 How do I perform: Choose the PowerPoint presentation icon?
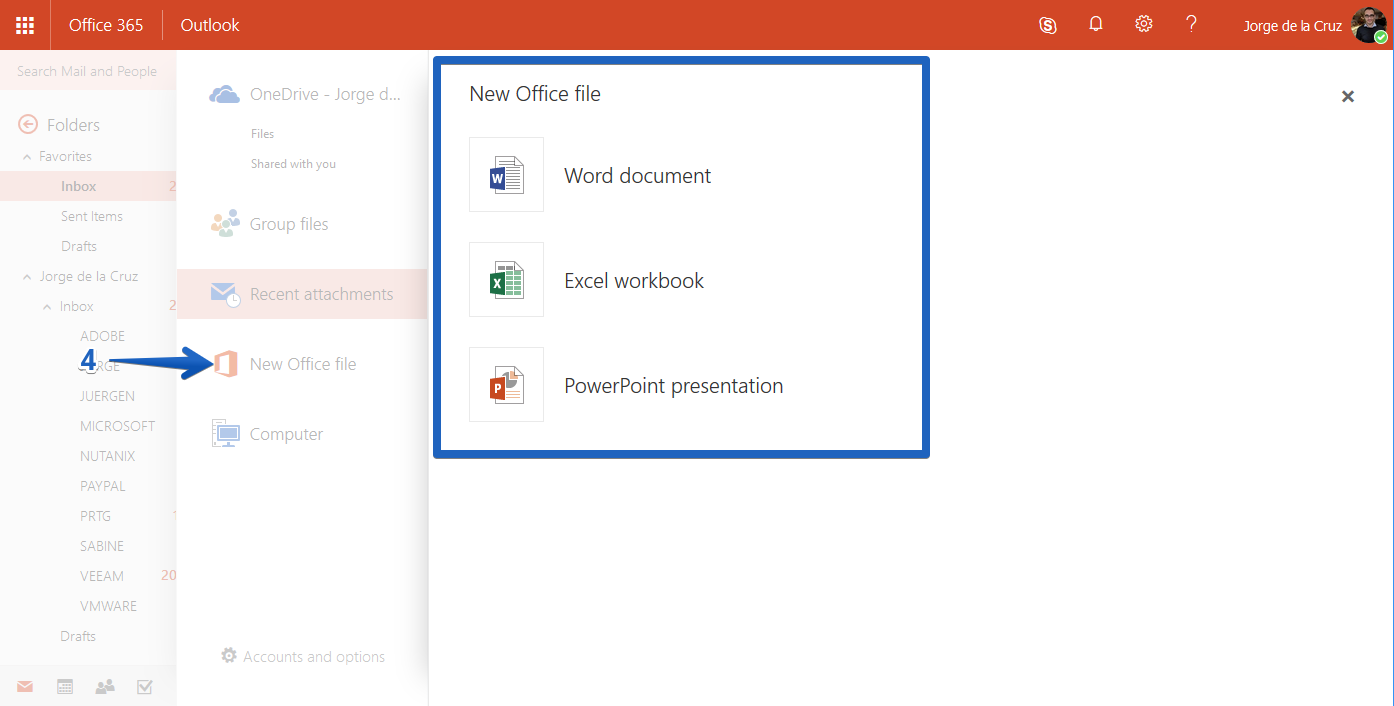(506, 385)
